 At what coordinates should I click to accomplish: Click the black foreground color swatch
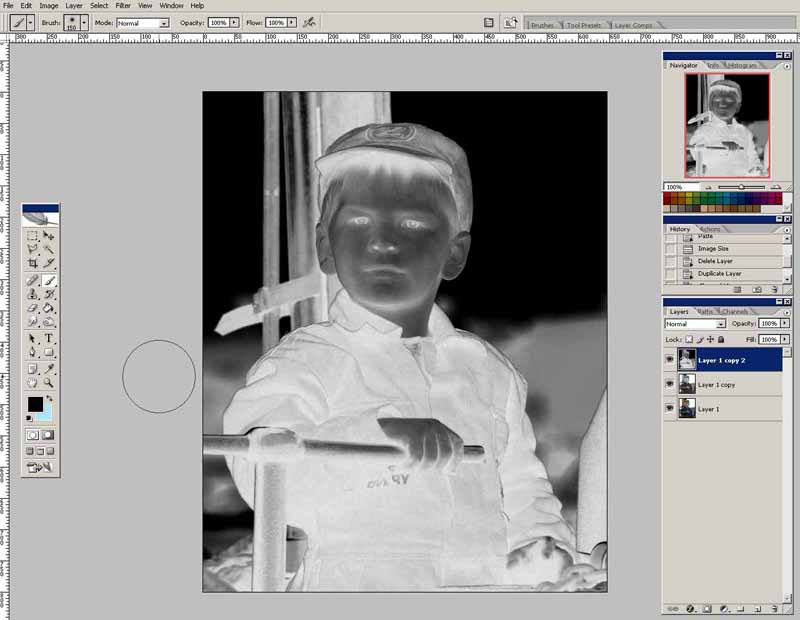[35, 404]
